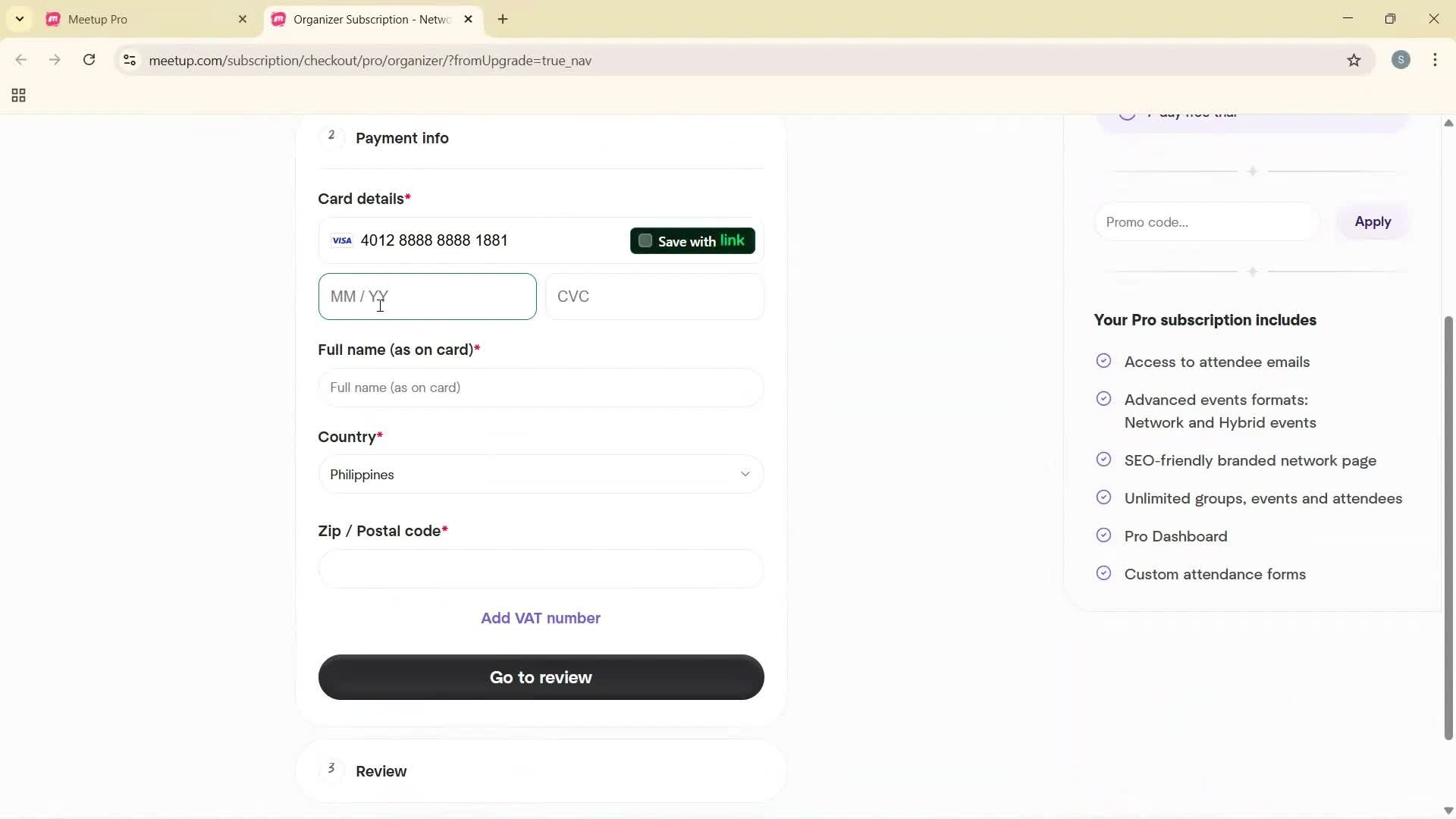
Task: Open the Country dropdown showing Philippines
Action: 539,474
